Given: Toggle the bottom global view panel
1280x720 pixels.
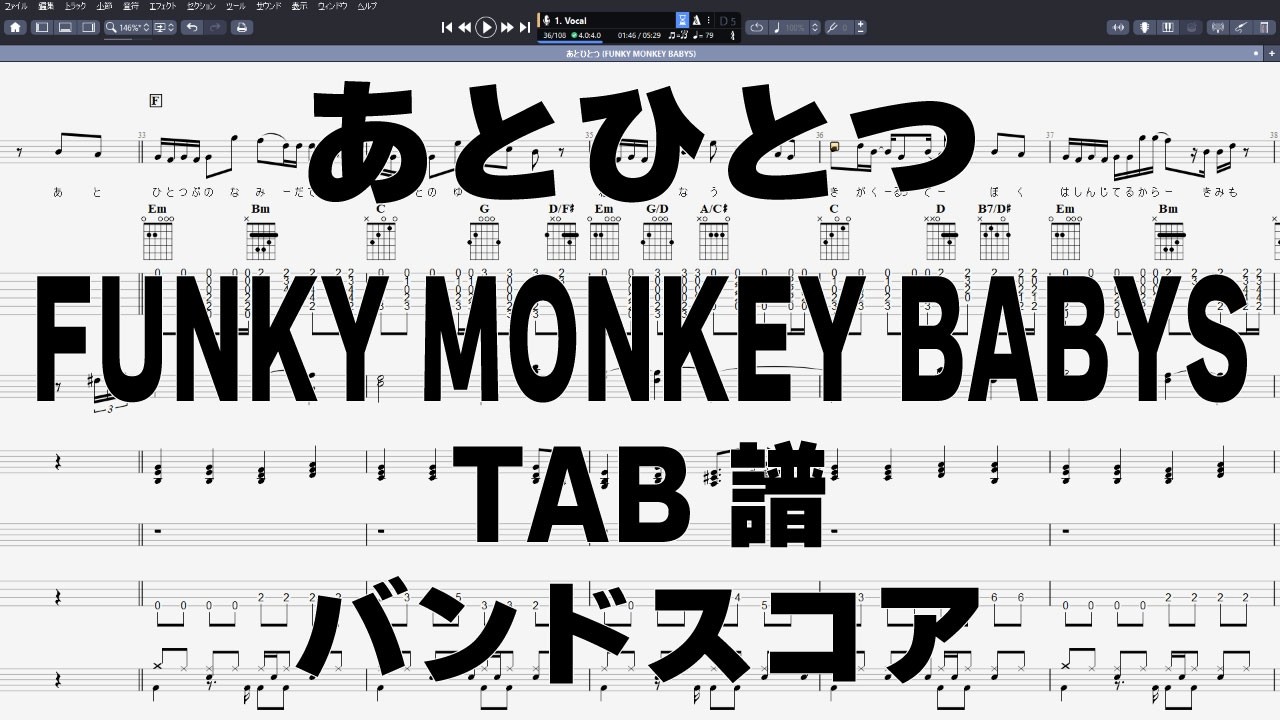Looking at the screenshot, I should (x=65, y=27).
